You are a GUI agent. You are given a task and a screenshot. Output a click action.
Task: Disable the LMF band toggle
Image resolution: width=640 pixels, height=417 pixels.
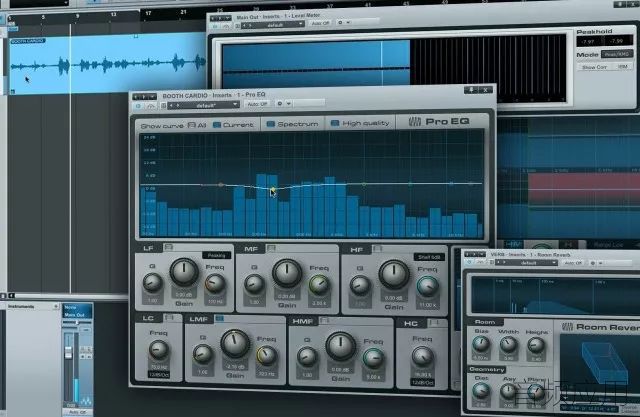pos(220,318)
